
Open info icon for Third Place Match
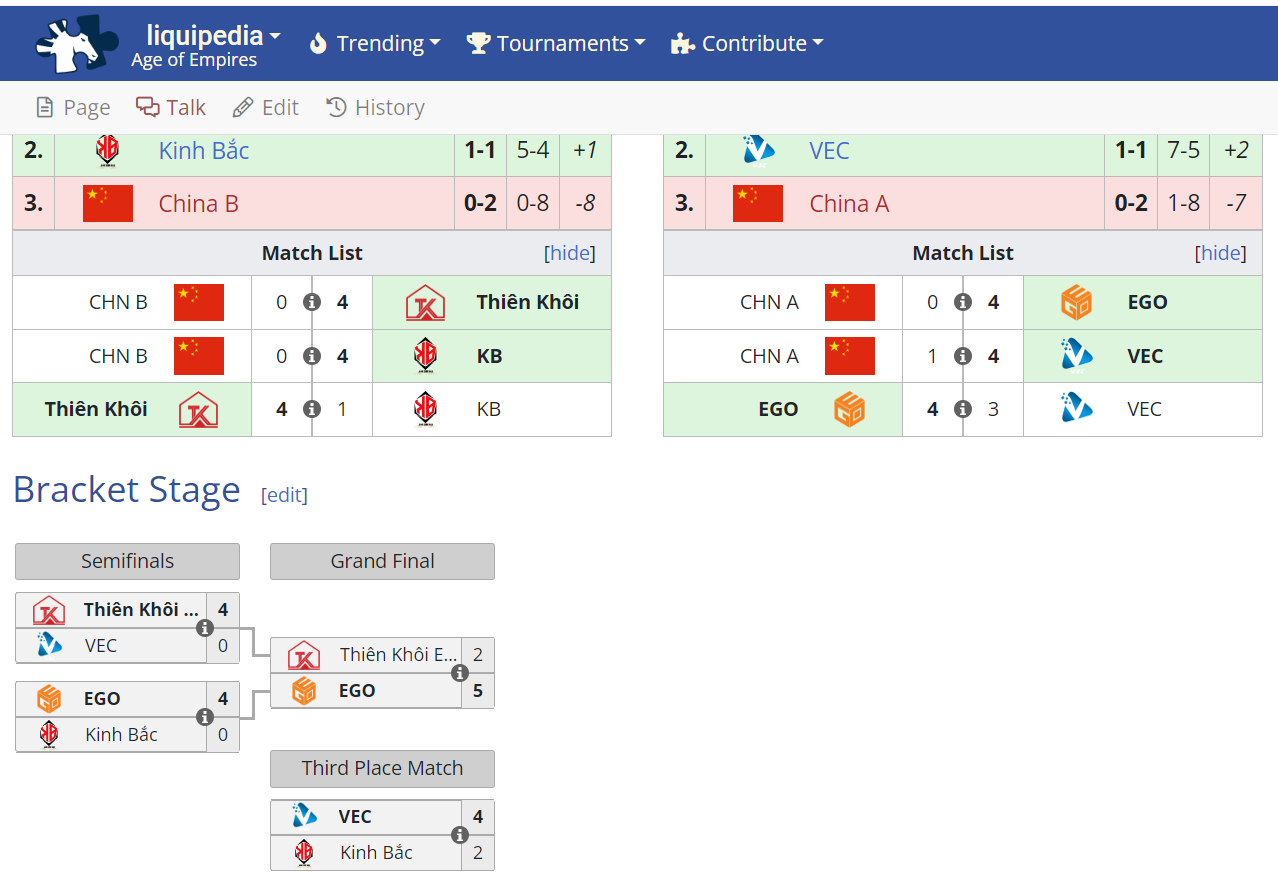click(460, 835)
